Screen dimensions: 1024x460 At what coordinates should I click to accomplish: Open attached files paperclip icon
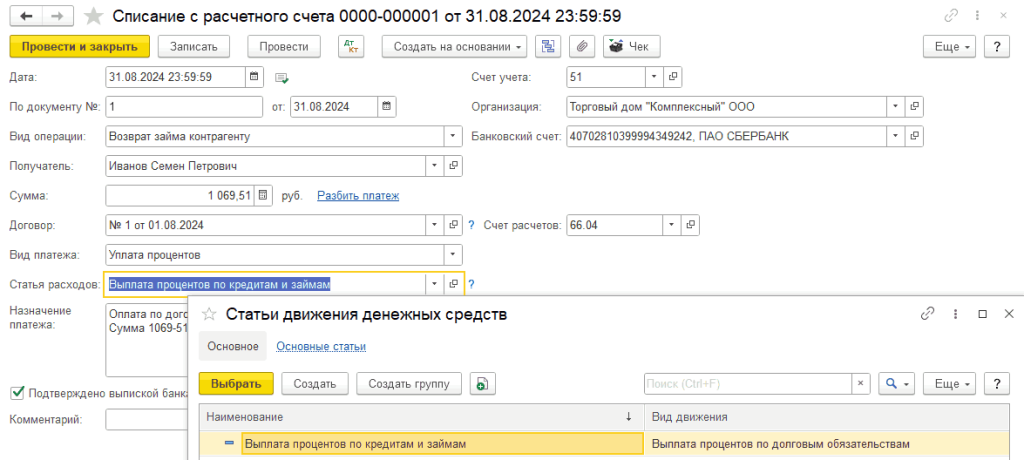581,47
